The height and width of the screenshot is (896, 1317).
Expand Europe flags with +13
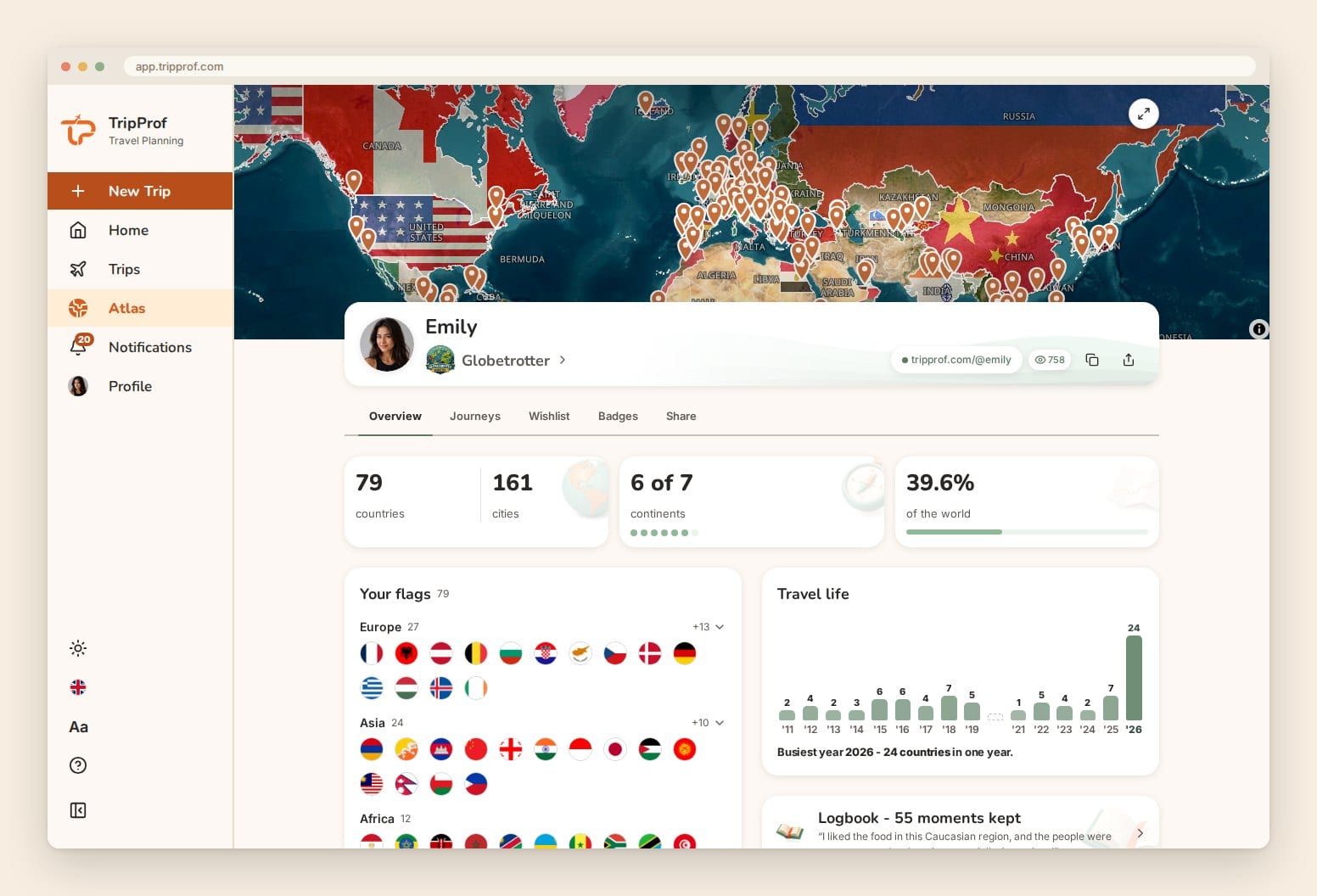[709, 627]
